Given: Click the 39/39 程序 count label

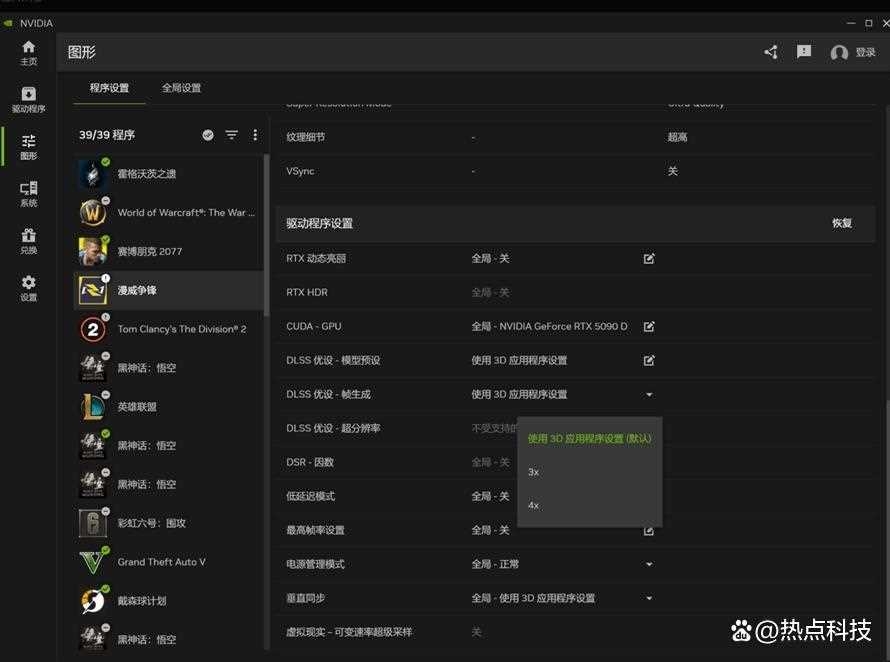Looking at the screenshot, I should pyautogui.click(x=107, y=135).
